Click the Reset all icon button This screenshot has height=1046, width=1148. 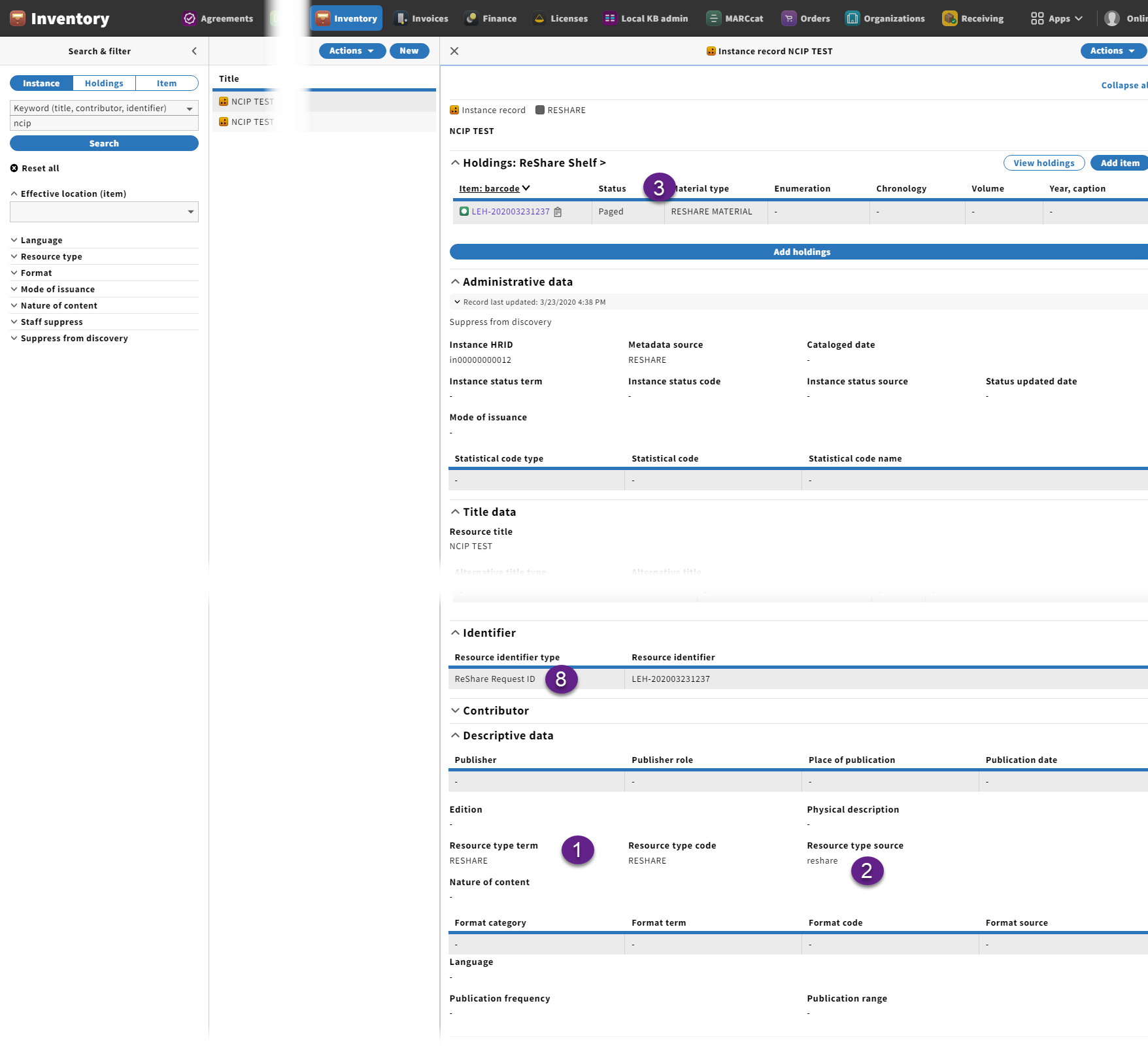(x=14, y=168)
